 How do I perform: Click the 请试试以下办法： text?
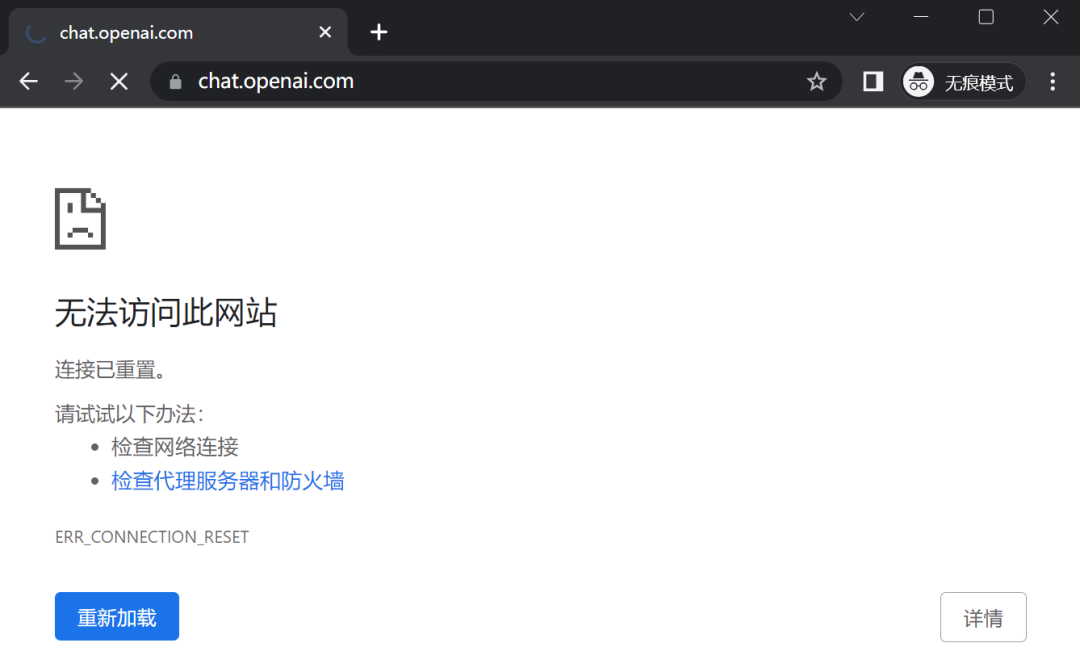129,414
